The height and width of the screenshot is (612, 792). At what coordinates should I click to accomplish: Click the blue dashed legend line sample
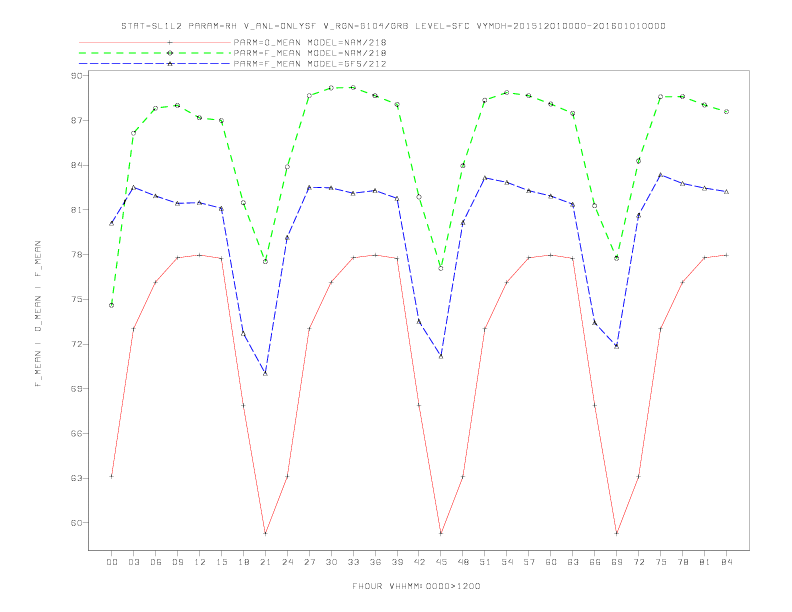pos(155,64)
